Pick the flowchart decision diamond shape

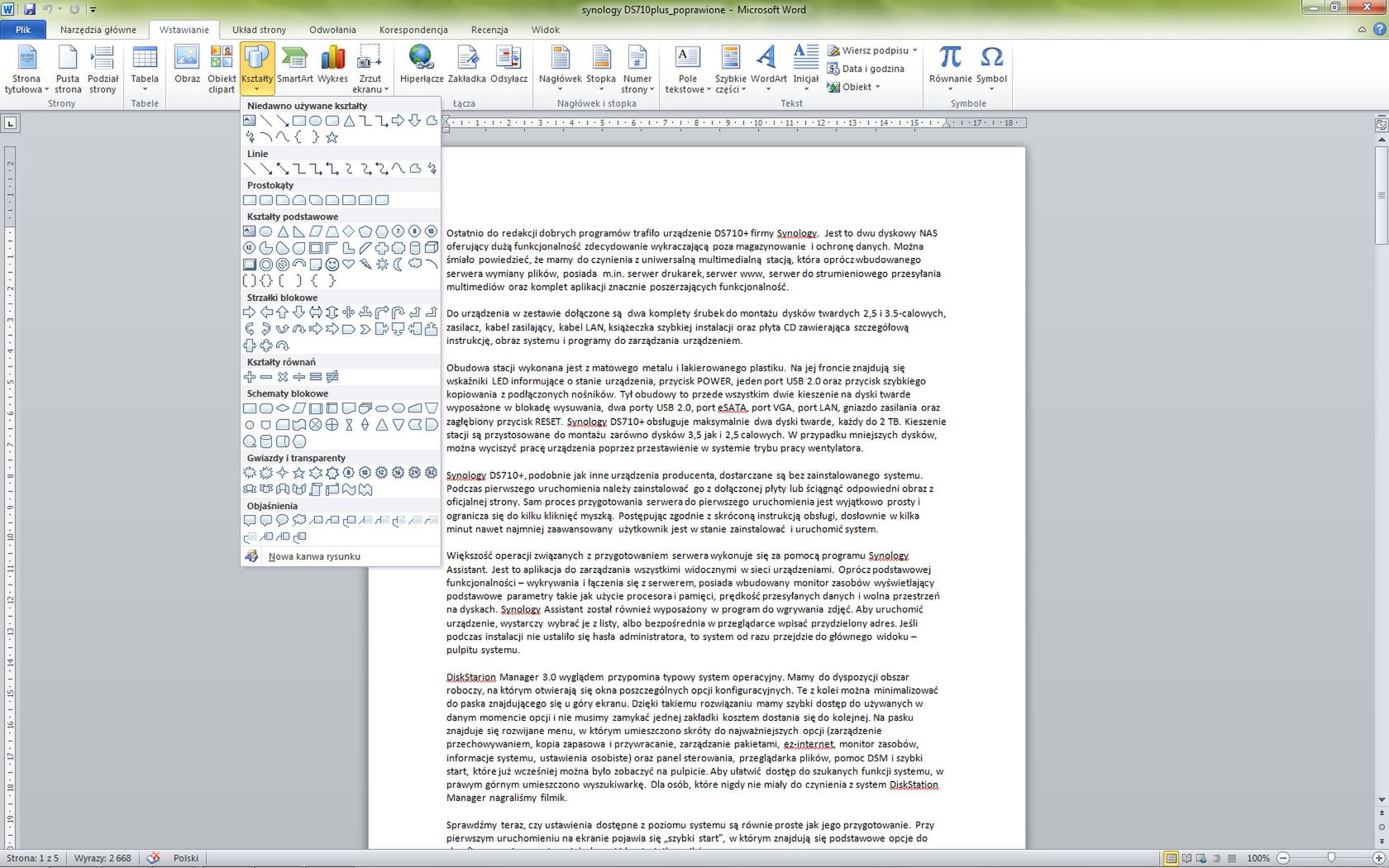coord(283,408)
